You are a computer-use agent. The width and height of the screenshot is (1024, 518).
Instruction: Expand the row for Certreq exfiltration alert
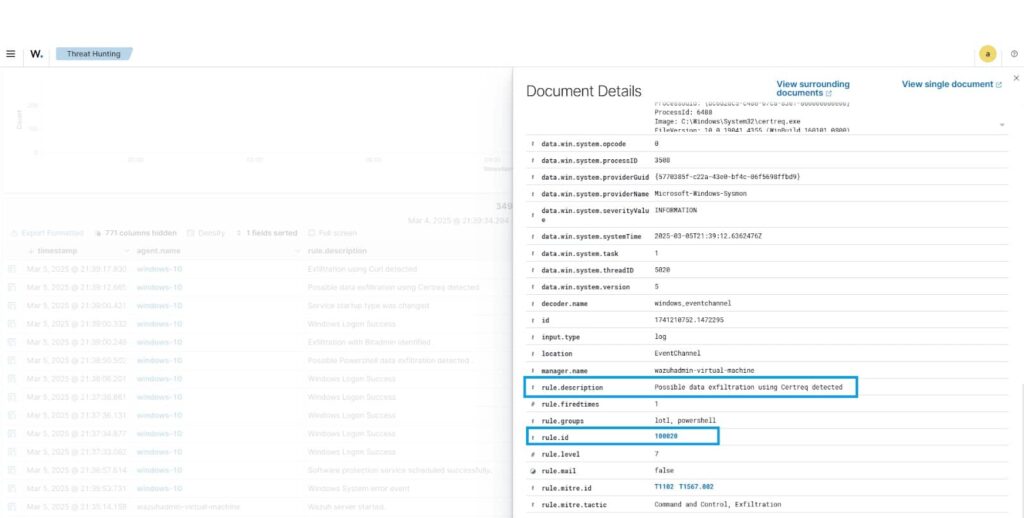click(11, 287)
